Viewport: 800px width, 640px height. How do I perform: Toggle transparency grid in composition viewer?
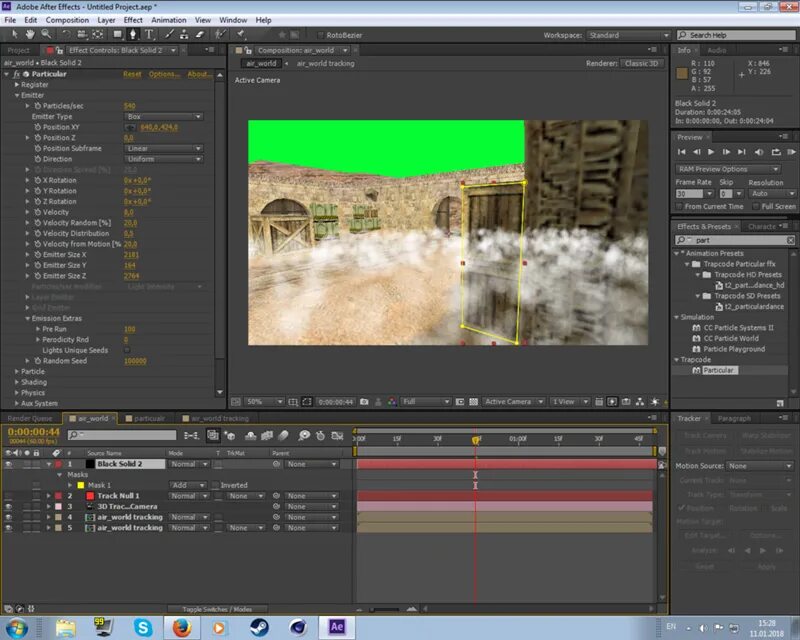[473, 402]
